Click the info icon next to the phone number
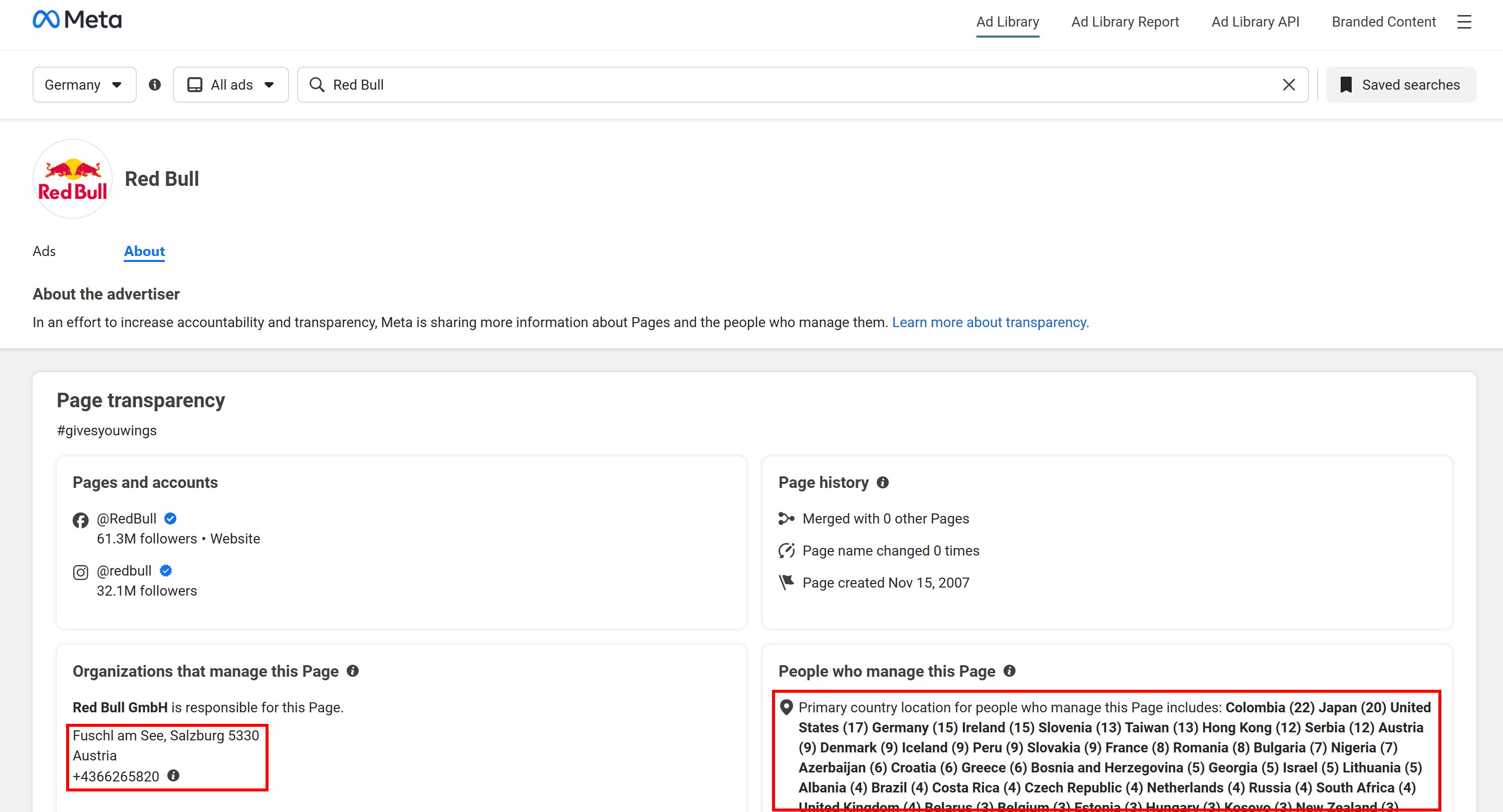The width and height of the screenshot is (1503, 812). 173,776
